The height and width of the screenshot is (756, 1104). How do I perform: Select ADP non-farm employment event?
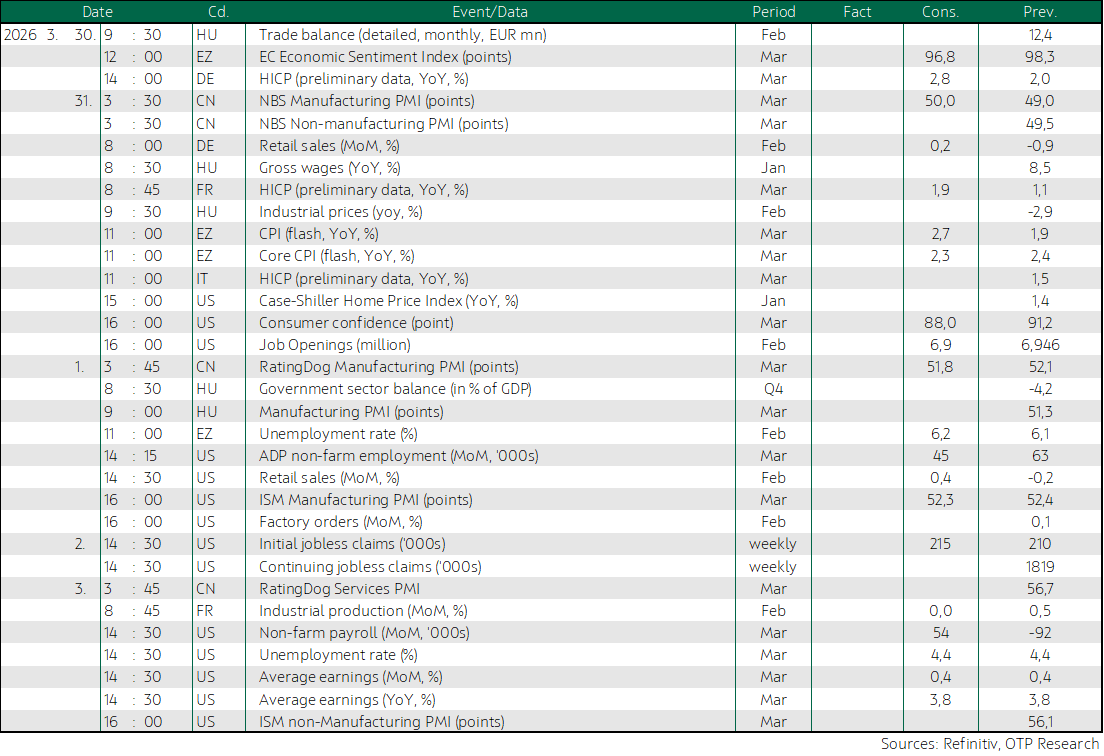(x=398, y=456)
